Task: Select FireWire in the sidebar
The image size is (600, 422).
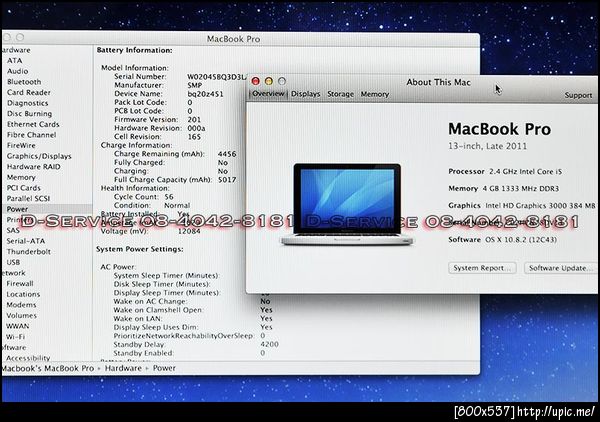Action: [x=21, y=145]
